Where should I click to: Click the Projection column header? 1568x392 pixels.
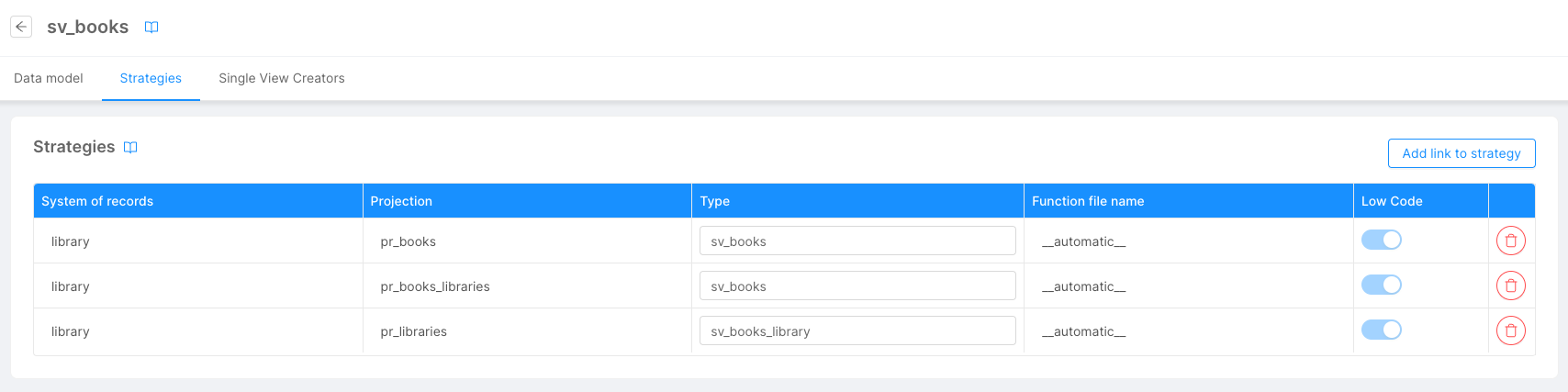pyautogui.click(x=401, y=201)
